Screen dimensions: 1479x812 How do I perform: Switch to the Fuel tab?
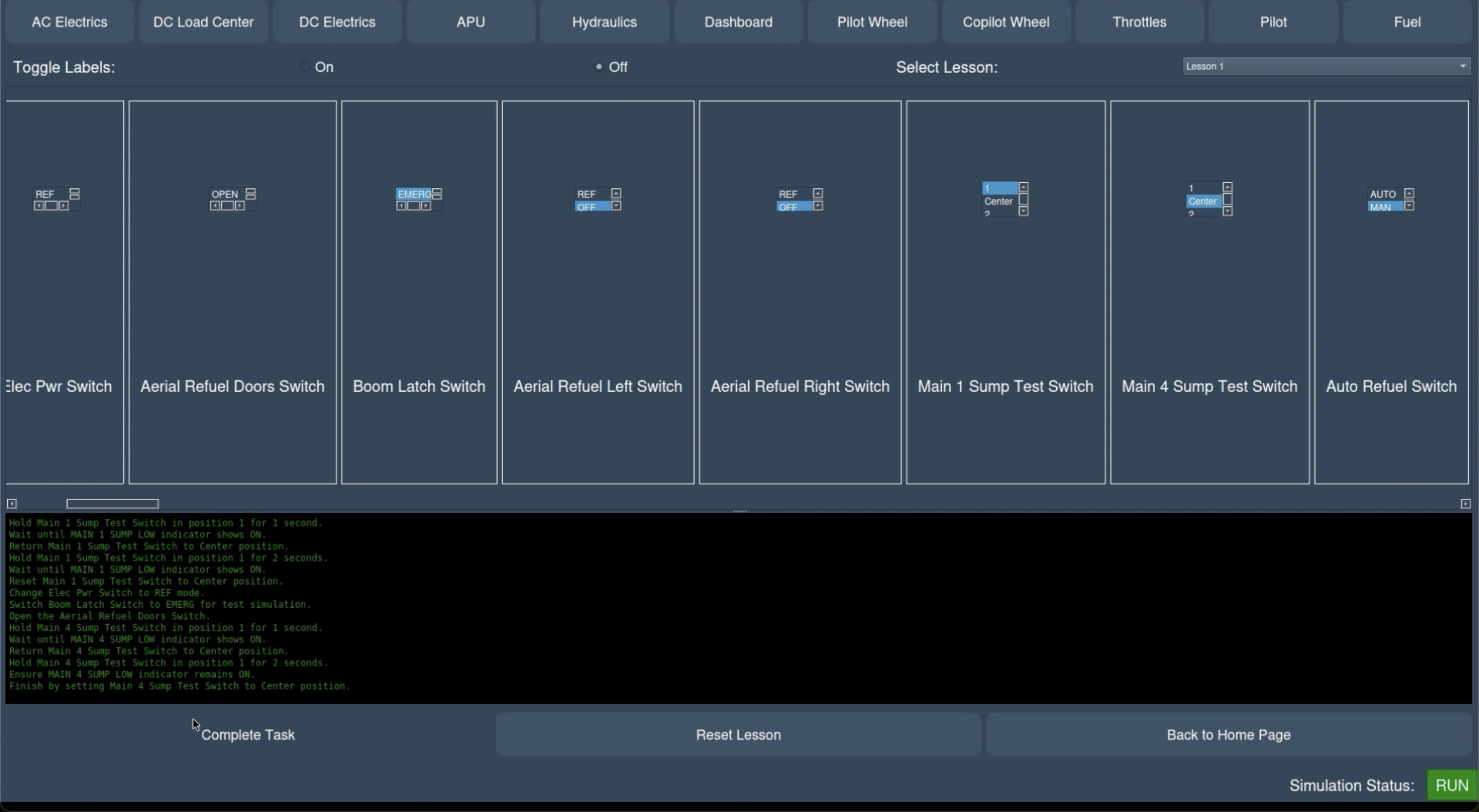coord(1407,23)
